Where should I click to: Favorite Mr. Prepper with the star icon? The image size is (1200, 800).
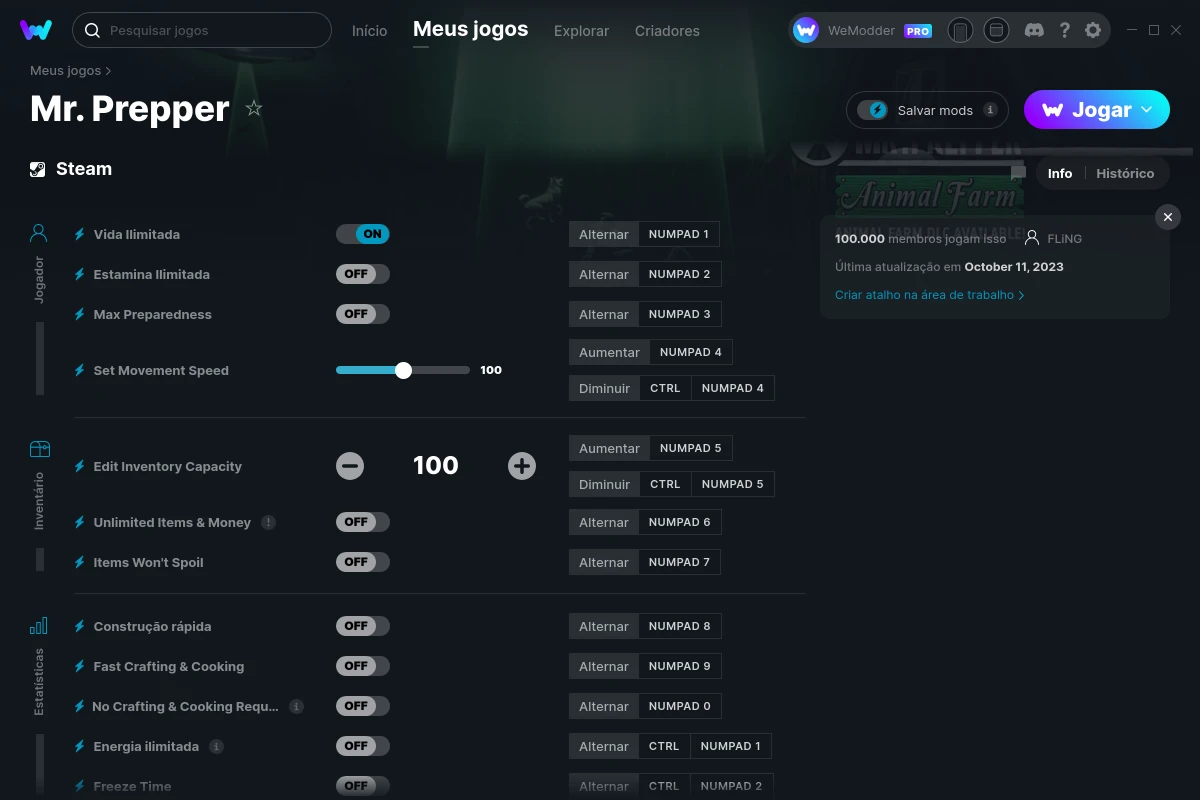click(x=254, y=108)
